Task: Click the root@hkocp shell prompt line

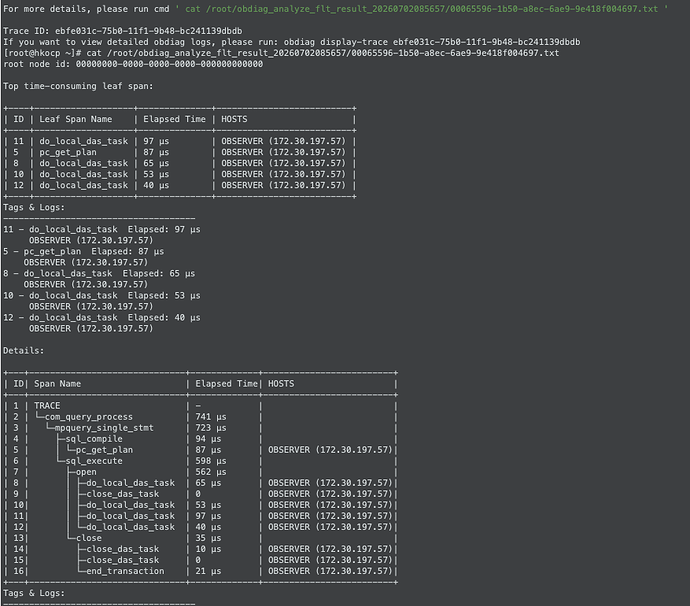Action: click(x=281, y=53)
